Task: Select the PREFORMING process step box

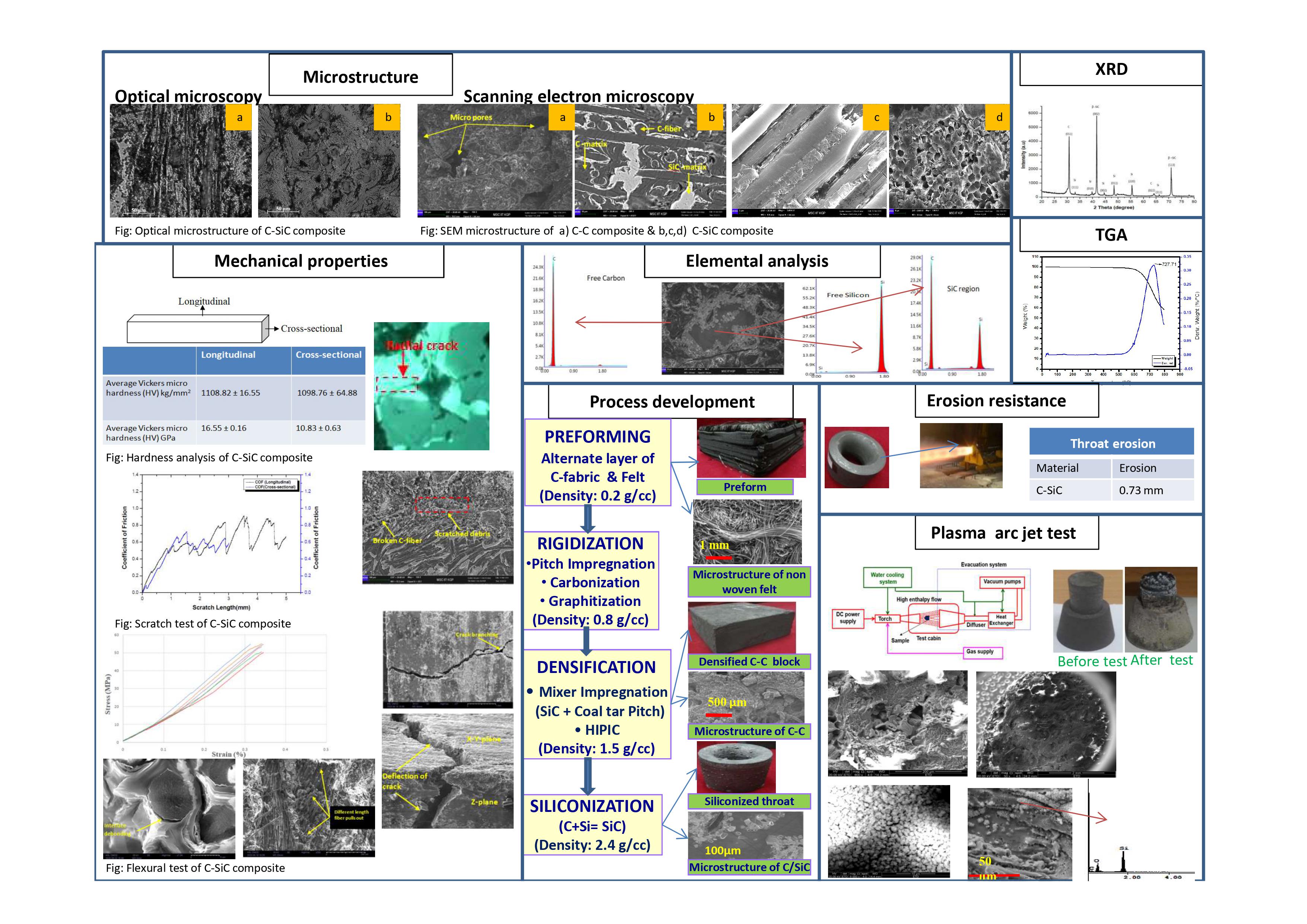Action: pyautogui.click(x=598, y=463)
